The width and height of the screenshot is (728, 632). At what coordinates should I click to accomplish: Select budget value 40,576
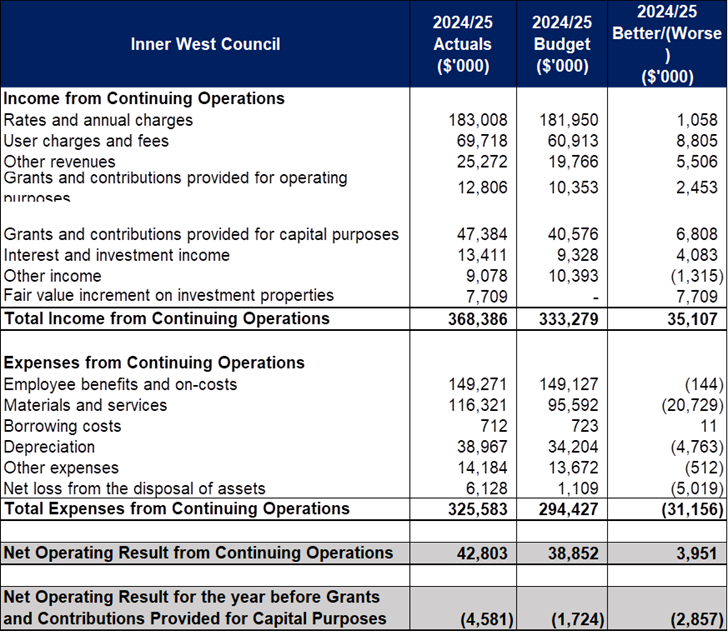point(573,234)
